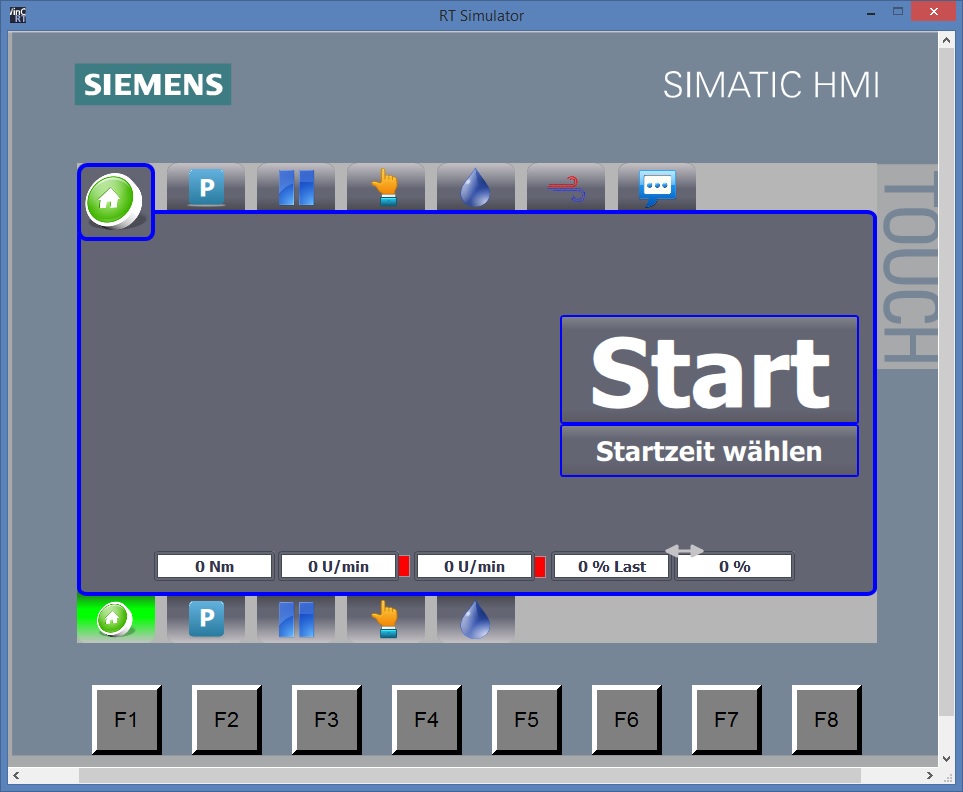The height and width of the screenshot is (792, 963).
Task: Click the 0 % Last load field
Action: click(x=611, y=566)
